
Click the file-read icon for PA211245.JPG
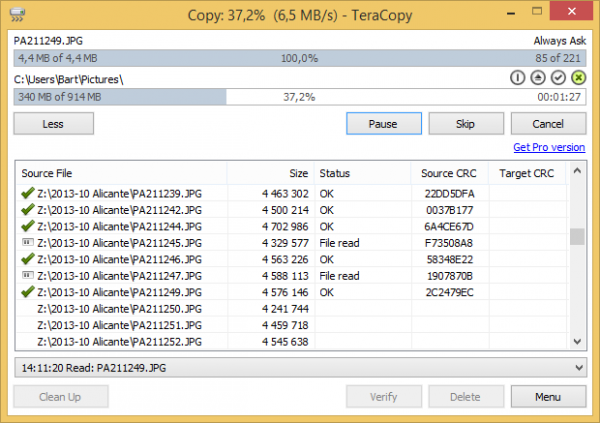pos(28,242)
